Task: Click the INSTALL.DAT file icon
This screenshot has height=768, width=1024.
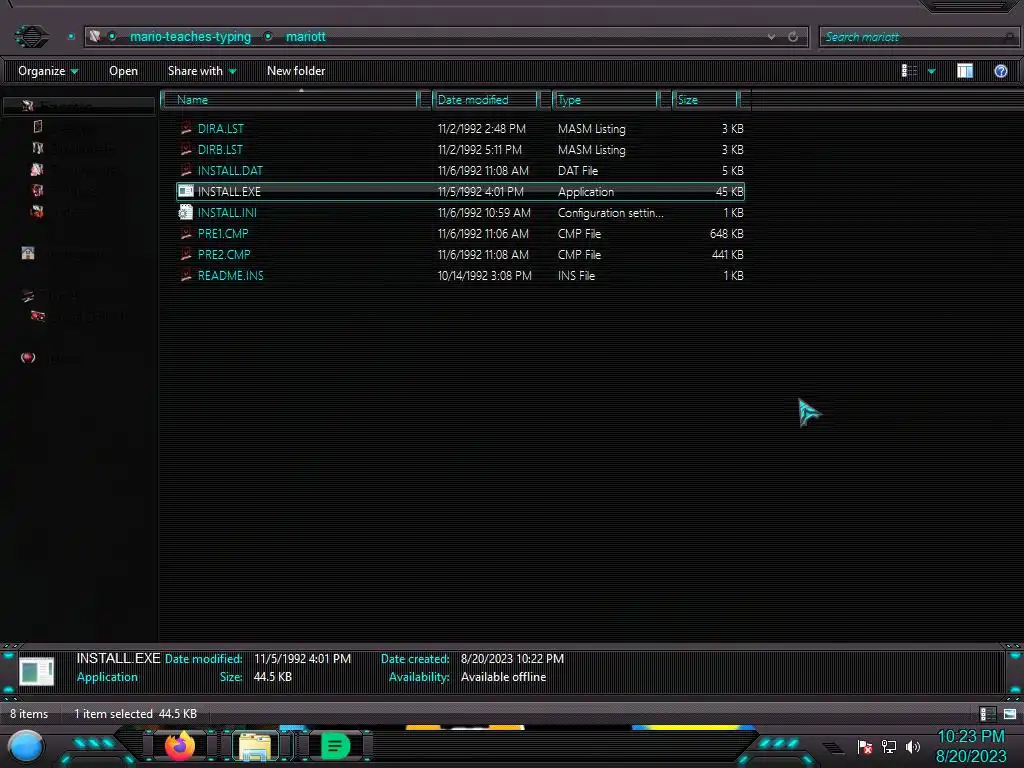Action: coord(185,170)
